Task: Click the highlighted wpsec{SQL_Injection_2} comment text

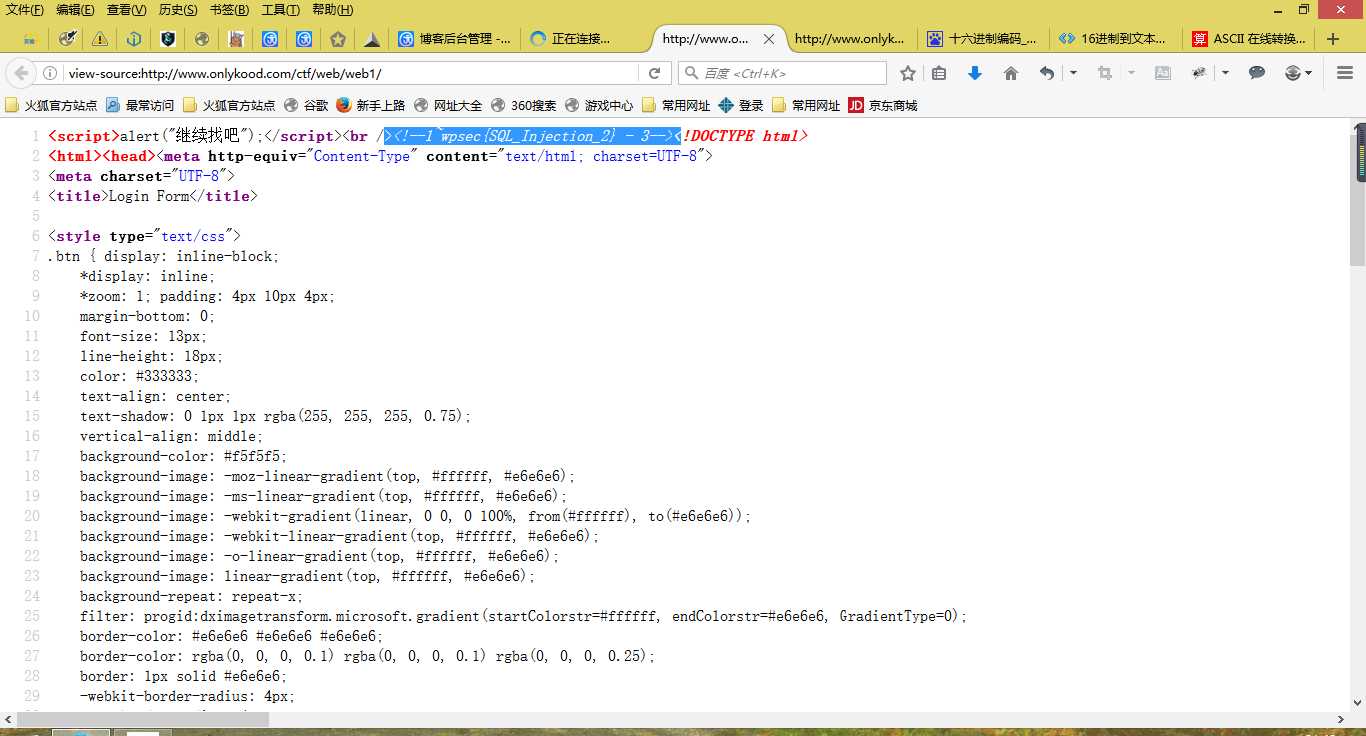Action: tap(533, 136)
